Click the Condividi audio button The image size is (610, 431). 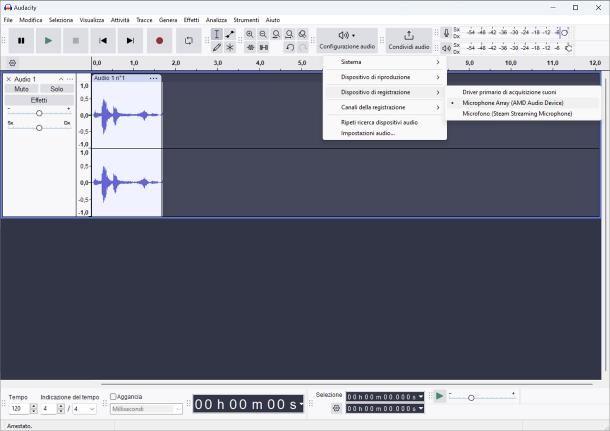click(x=409, y=40)
